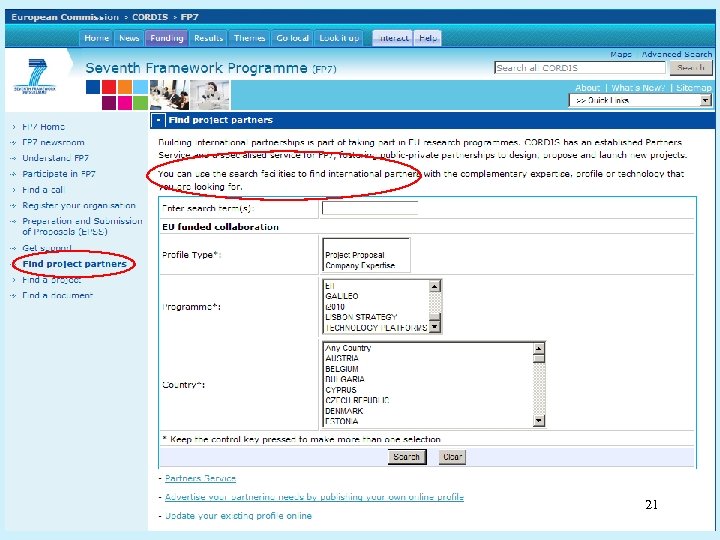The width and height of the screenshot is (720, 540).
Task: Select ESTONIA in Country list
Action: pos(342,421)
